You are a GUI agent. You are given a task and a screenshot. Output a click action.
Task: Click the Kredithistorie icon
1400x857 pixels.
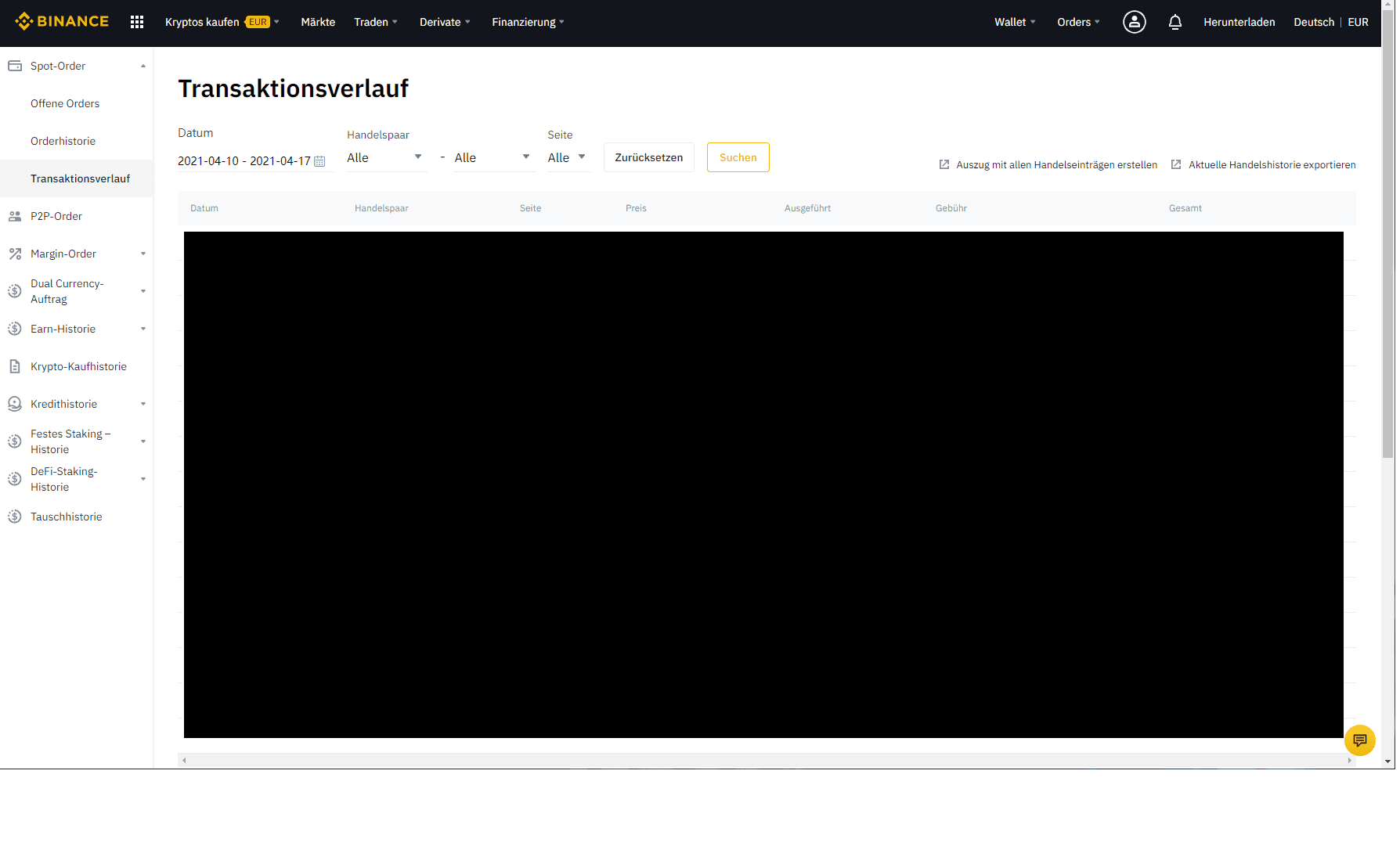[15, 404]
